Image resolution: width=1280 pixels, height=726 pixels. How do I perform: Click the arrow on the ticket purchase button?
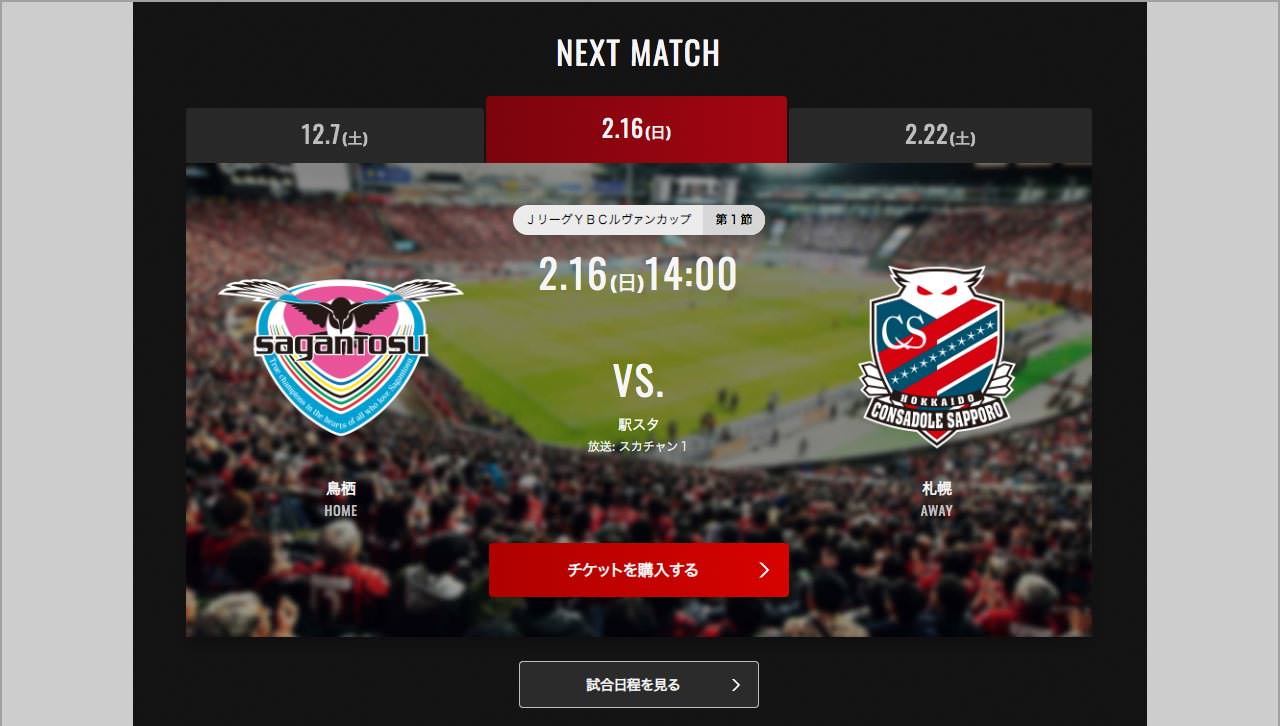coord(764,570)
